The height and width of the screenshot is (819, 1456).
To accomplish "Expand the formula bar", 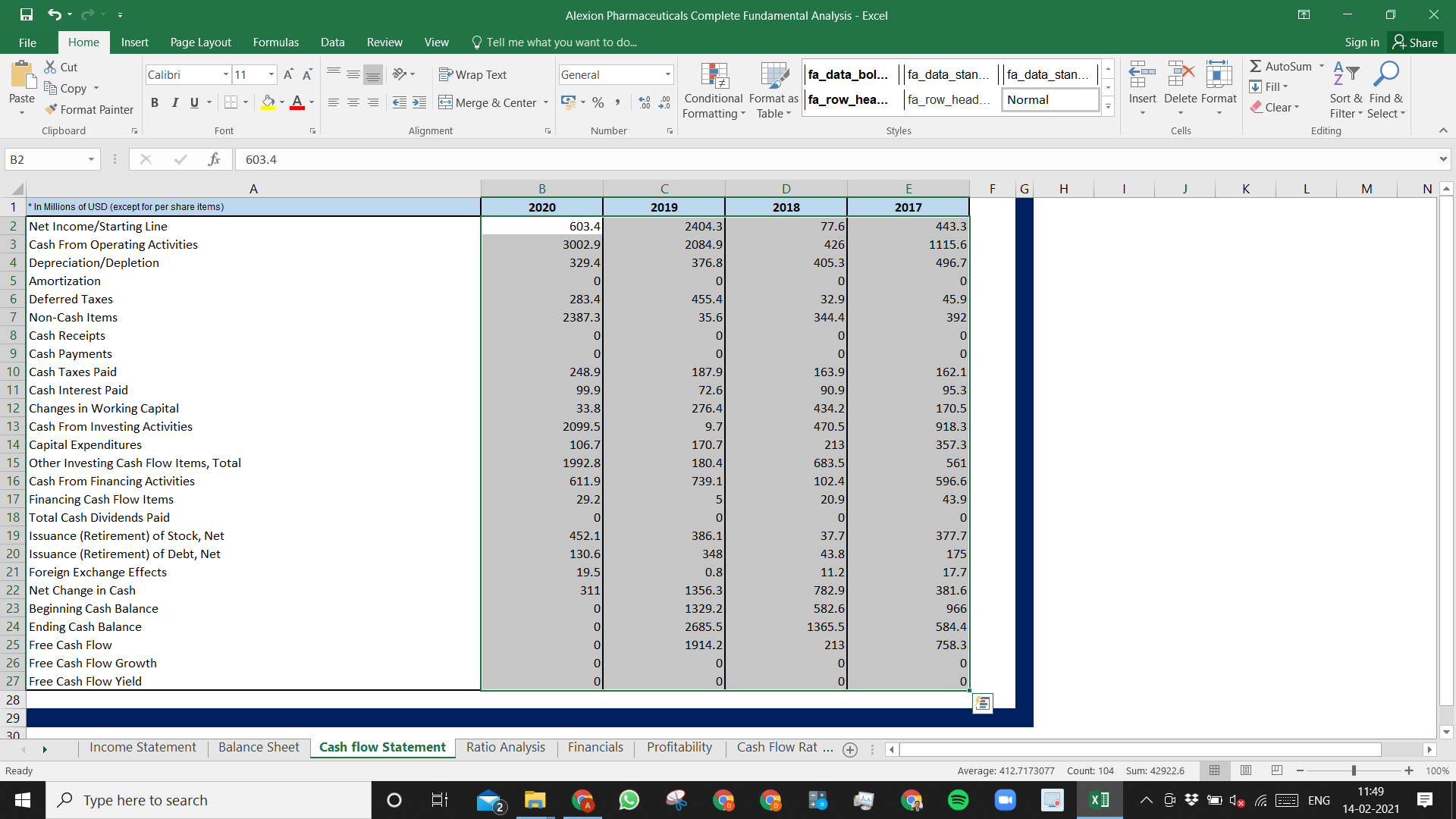I will (1443, 159).
